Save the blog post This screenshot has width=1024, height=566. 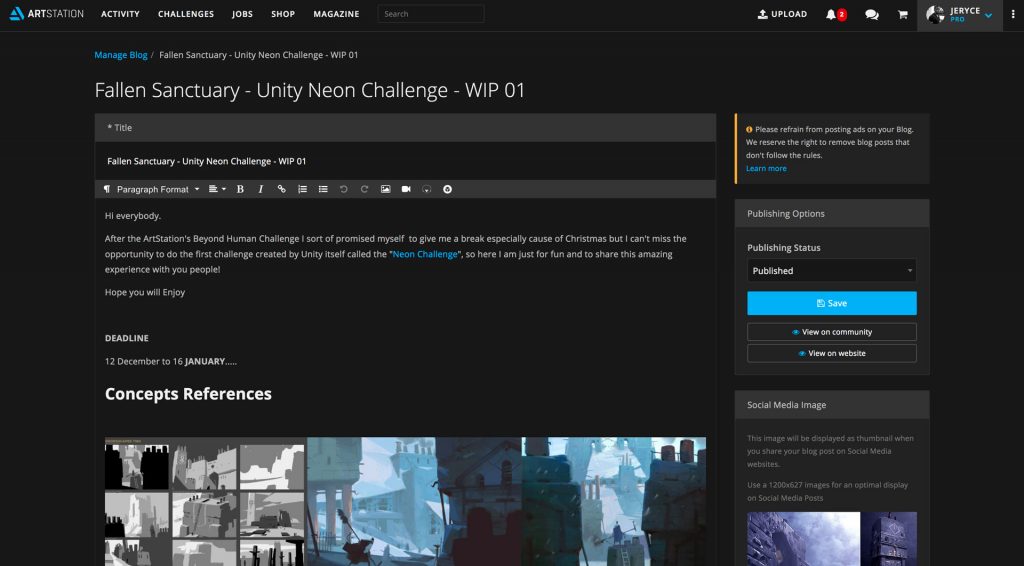(831, 303)
